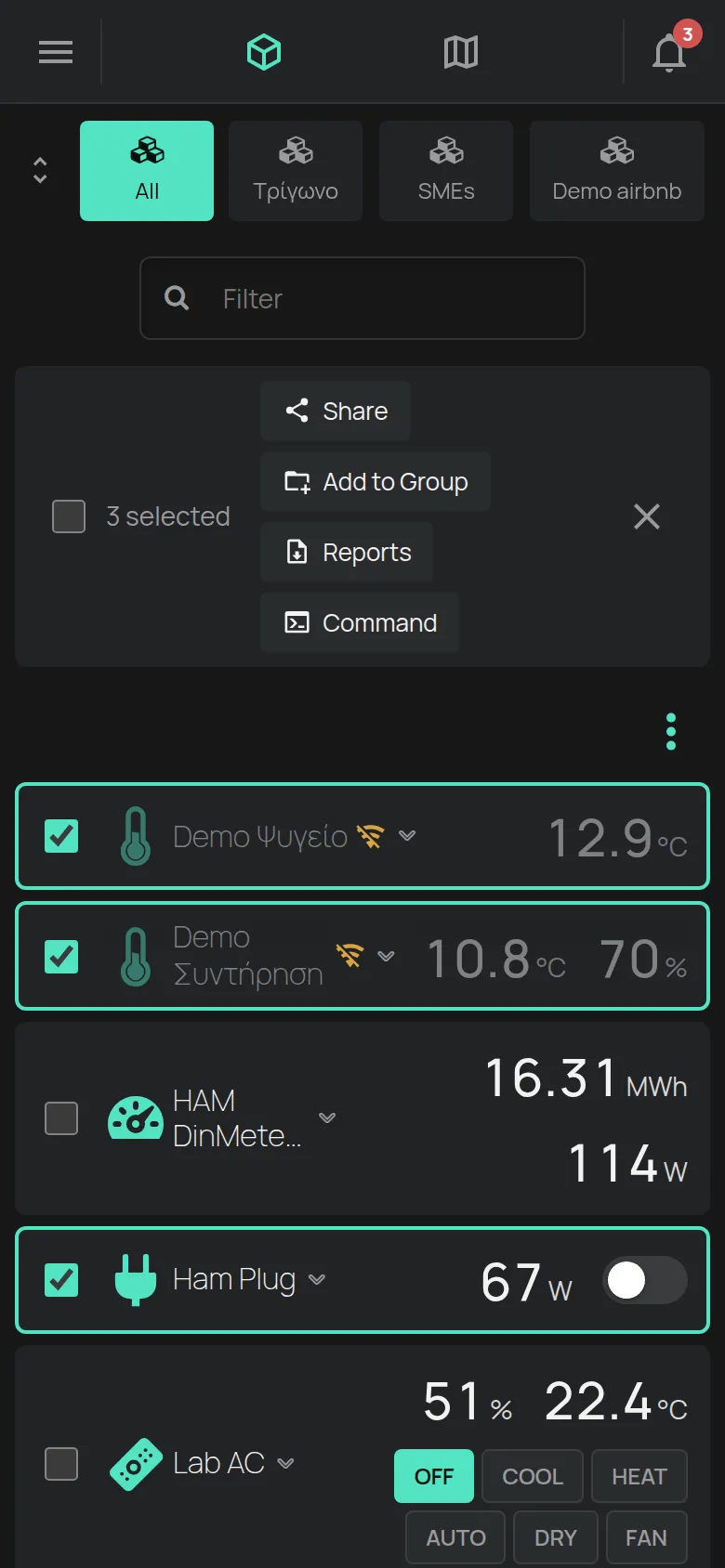Click the HAM DinMeter gauge icon
The image size is (725, 1568).
pos(136,1117)
